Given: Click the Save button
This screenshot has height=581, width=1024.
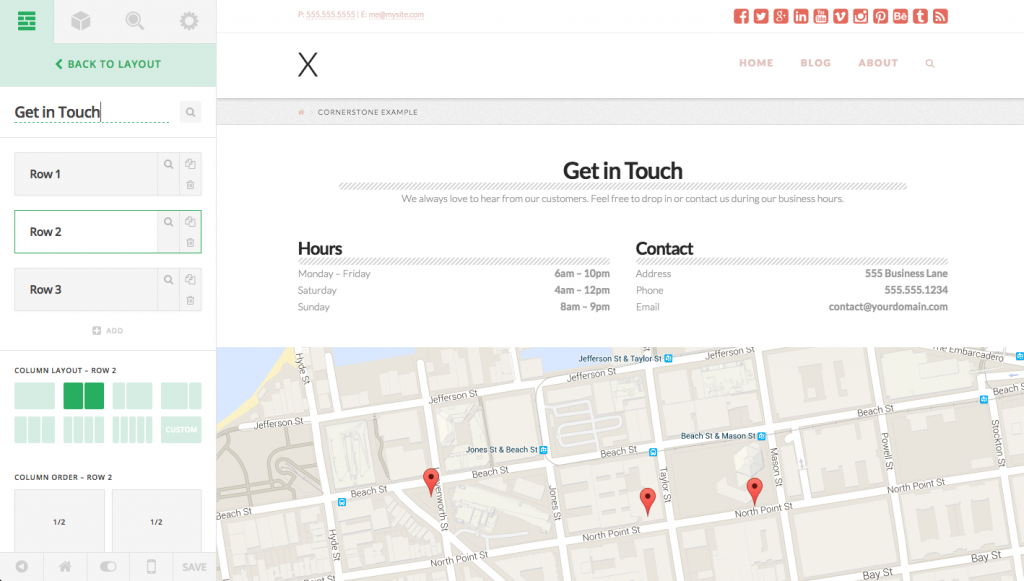Looking at the screenshot, I should point(194,567).
